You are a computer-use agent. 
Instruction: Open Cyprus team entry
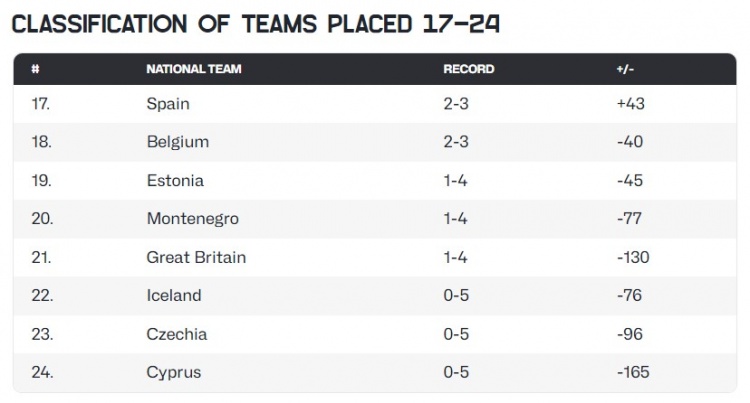click(x=174, y=372)
